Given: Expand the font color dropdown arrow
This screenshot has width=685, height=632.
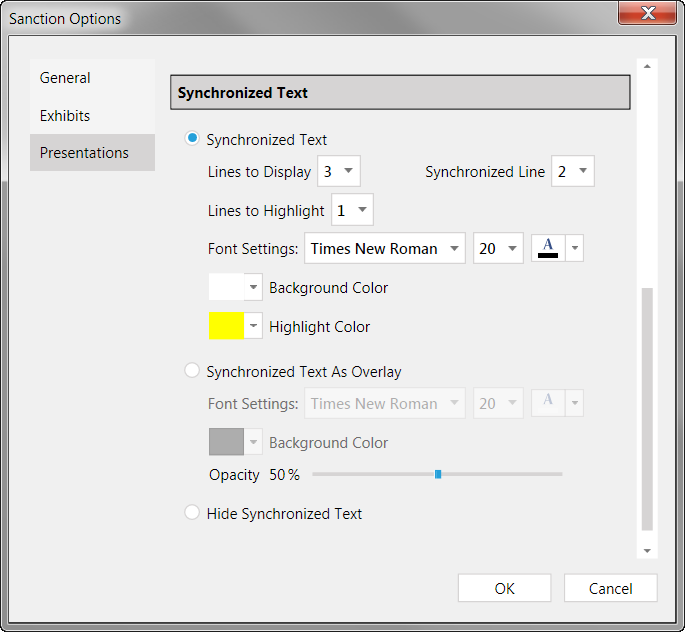Looking at the screenshot, I should pos(575,248).
